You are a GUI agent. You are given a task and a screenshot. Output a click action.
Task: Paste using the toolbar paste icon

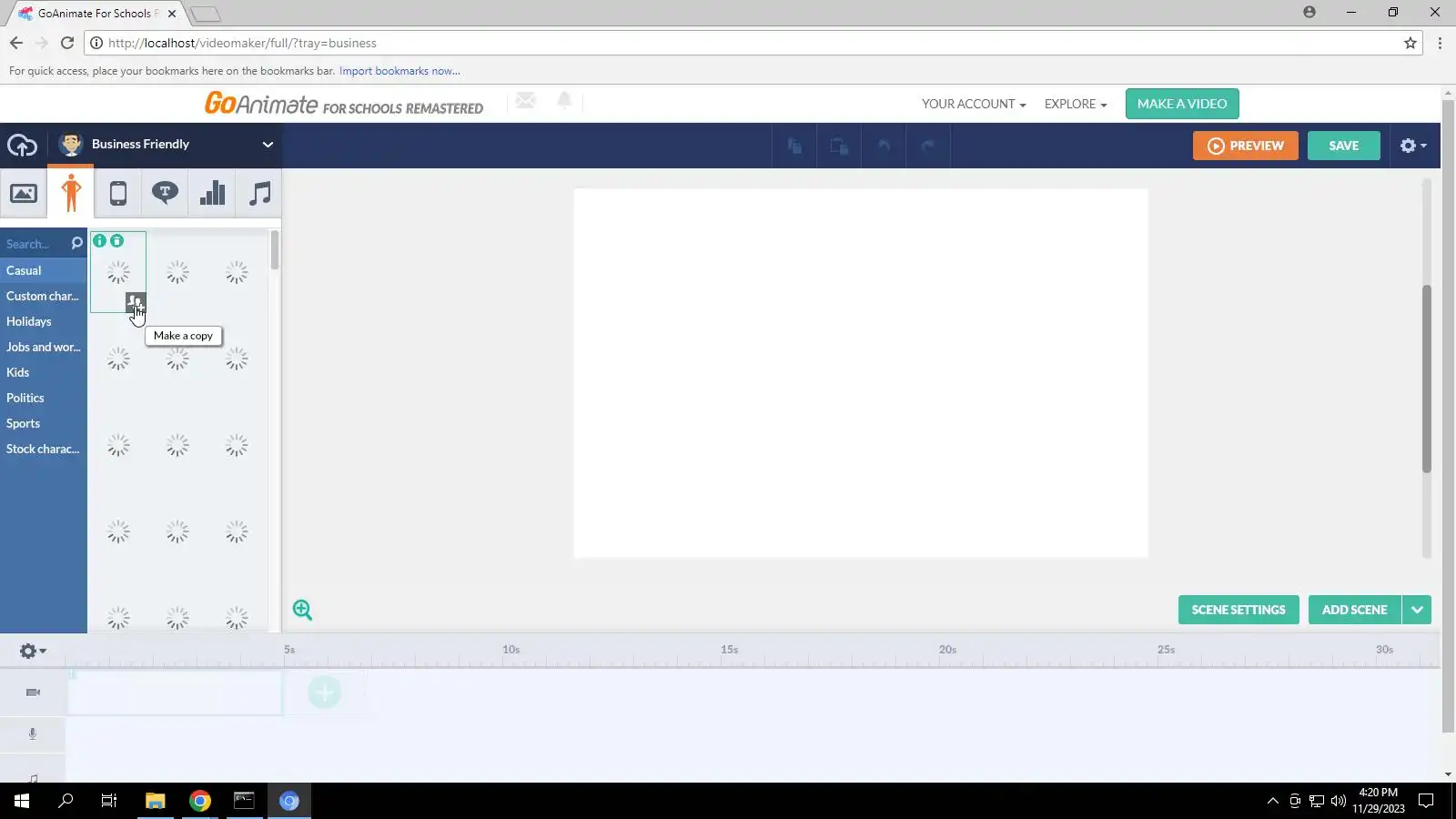click(839, 146)
